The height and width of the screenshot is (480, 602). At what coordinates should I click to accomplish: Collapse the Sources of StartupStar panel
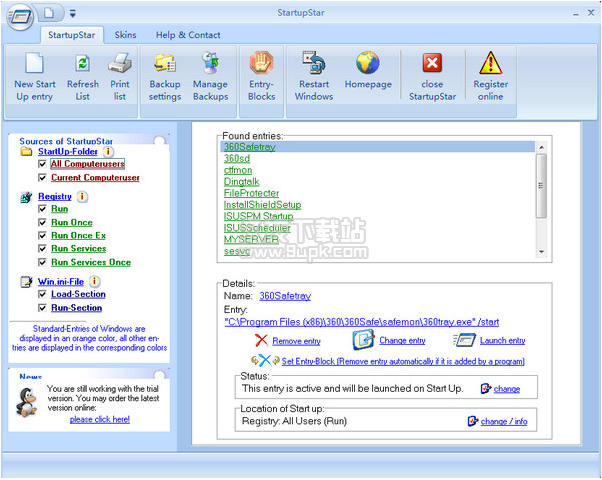click(x=159, y=141)
